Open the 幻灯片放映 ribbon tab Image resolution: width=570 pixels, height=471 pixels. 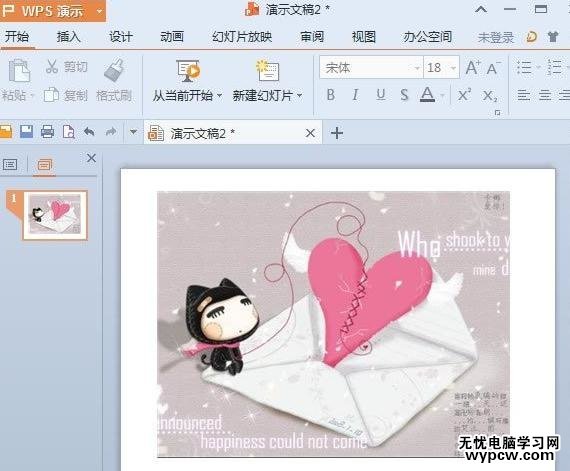(x=242, y=37)
